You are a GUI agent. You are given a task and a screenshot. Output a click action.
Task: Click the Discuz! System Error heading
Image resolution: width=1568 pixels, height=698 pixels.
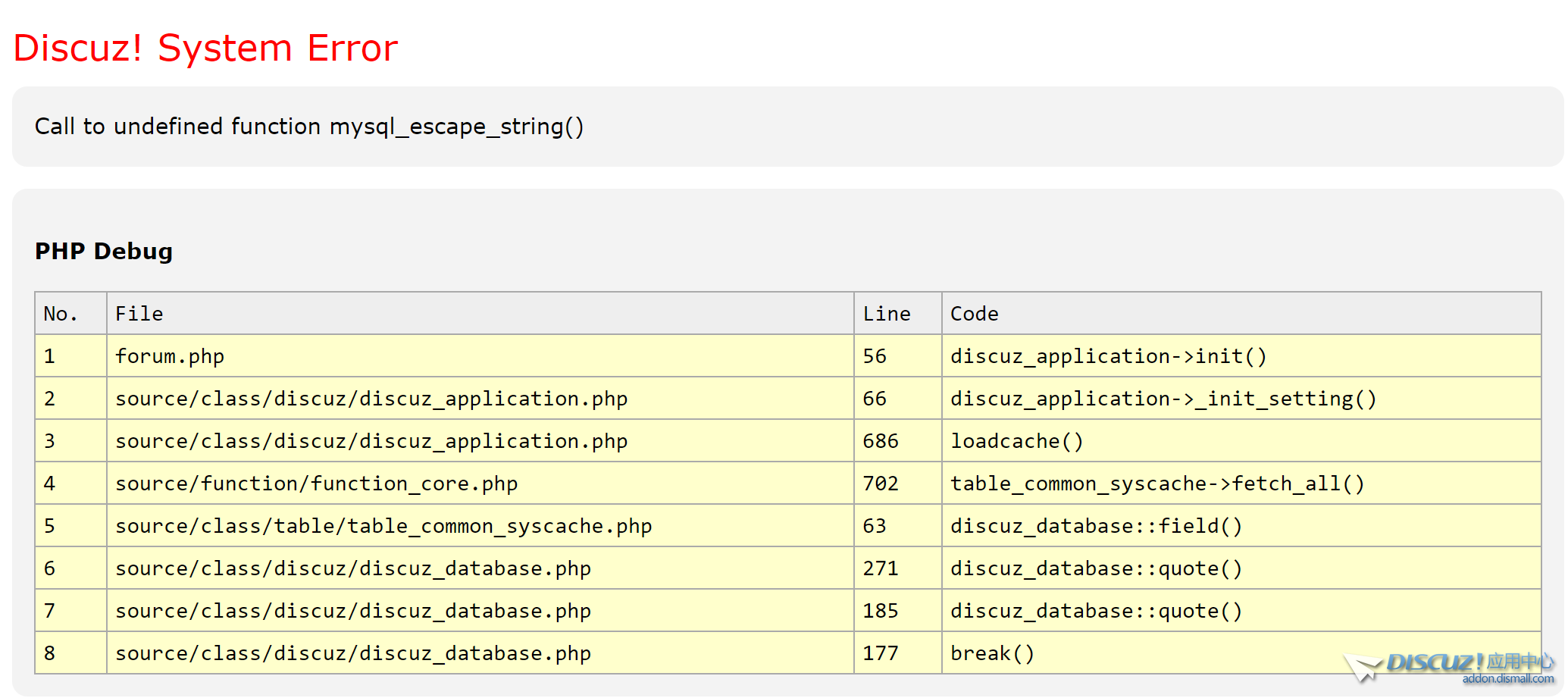[x=205, y=49]
